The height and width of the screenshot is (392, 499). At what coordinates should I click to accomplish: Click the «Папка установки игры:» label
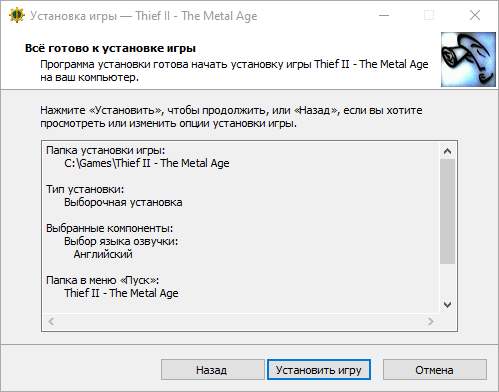[105, 150]
